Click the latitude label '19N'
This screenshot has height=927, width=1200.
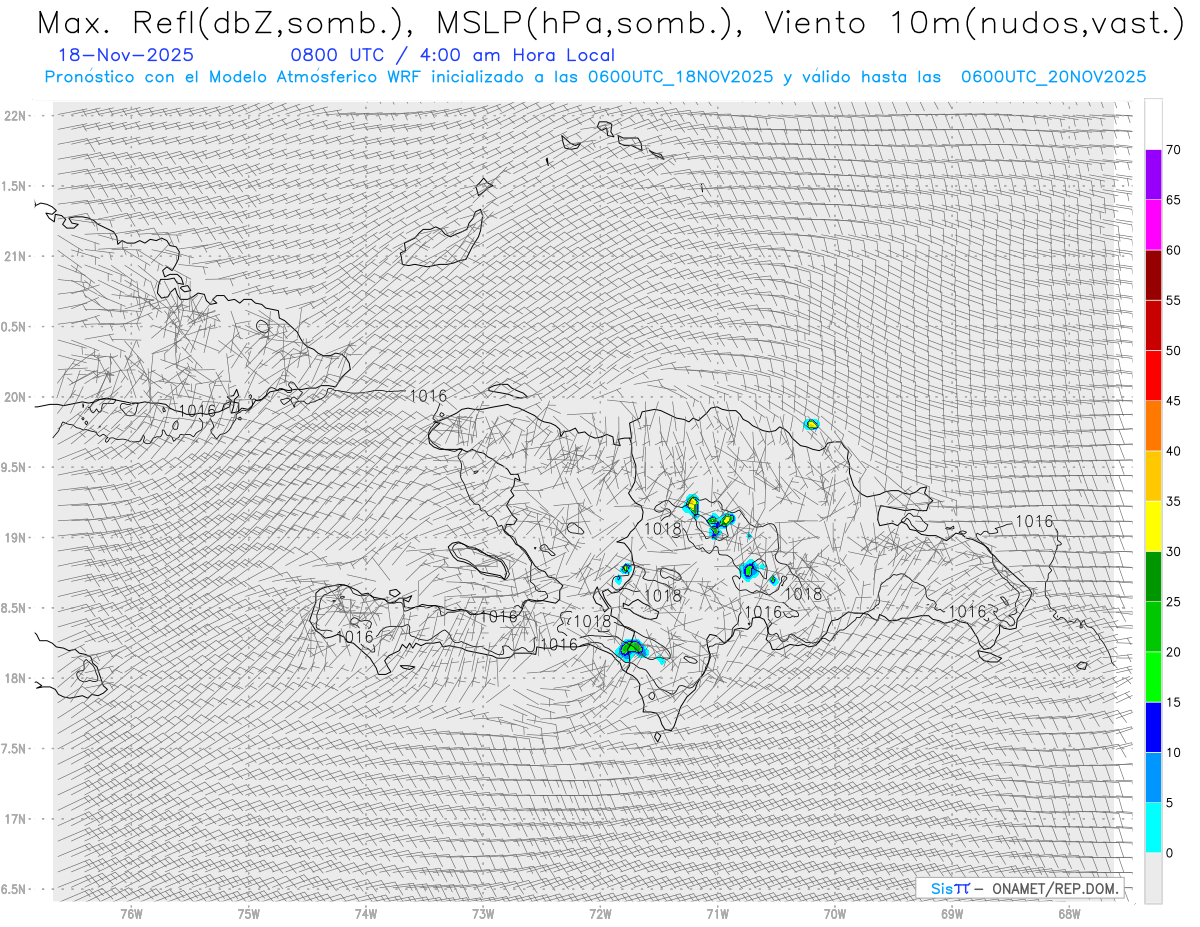coord(16,538)
